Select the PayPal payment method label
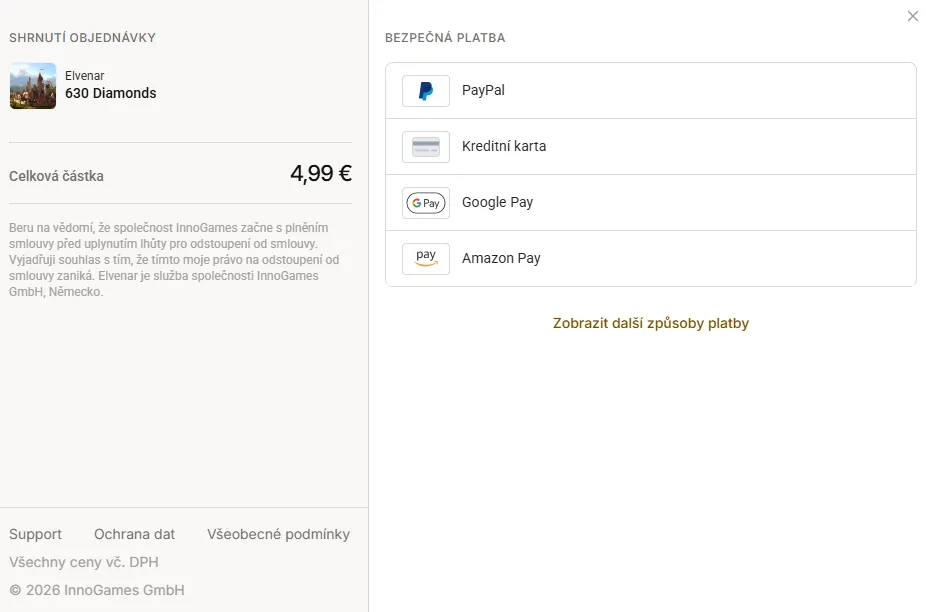 coord(483,90)
